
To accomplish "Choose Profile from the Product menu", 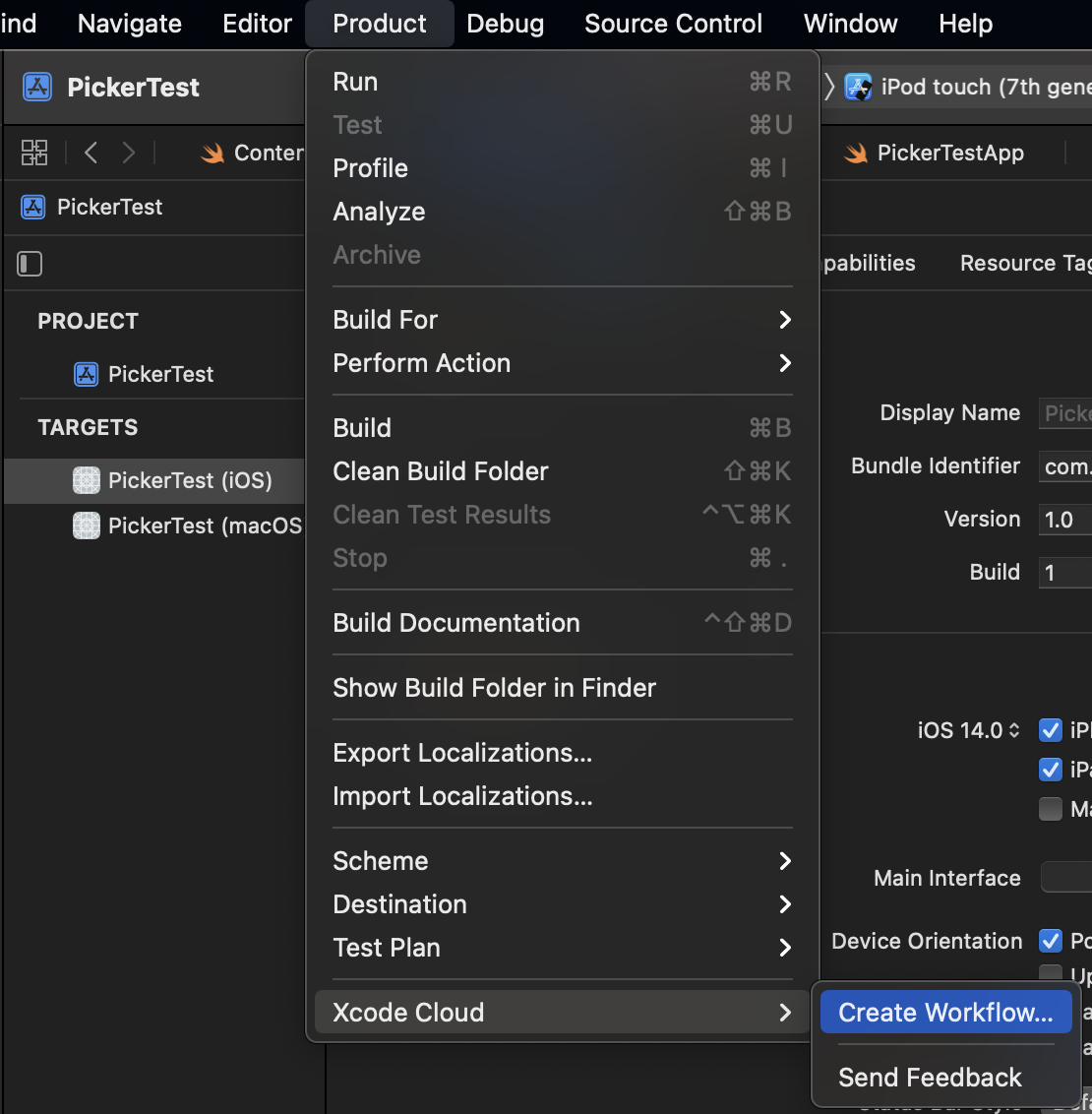I will 563,168.
